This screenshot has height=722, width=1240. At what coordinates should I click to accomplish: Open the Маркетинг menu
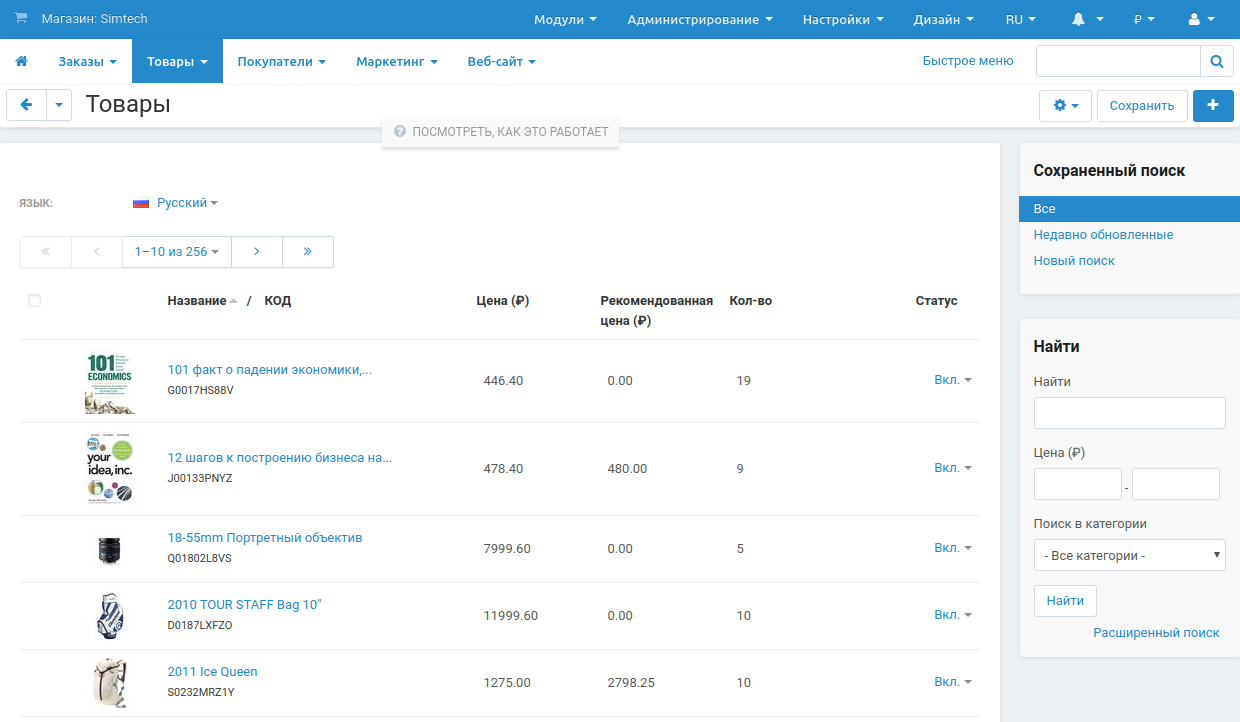[396, 62]
